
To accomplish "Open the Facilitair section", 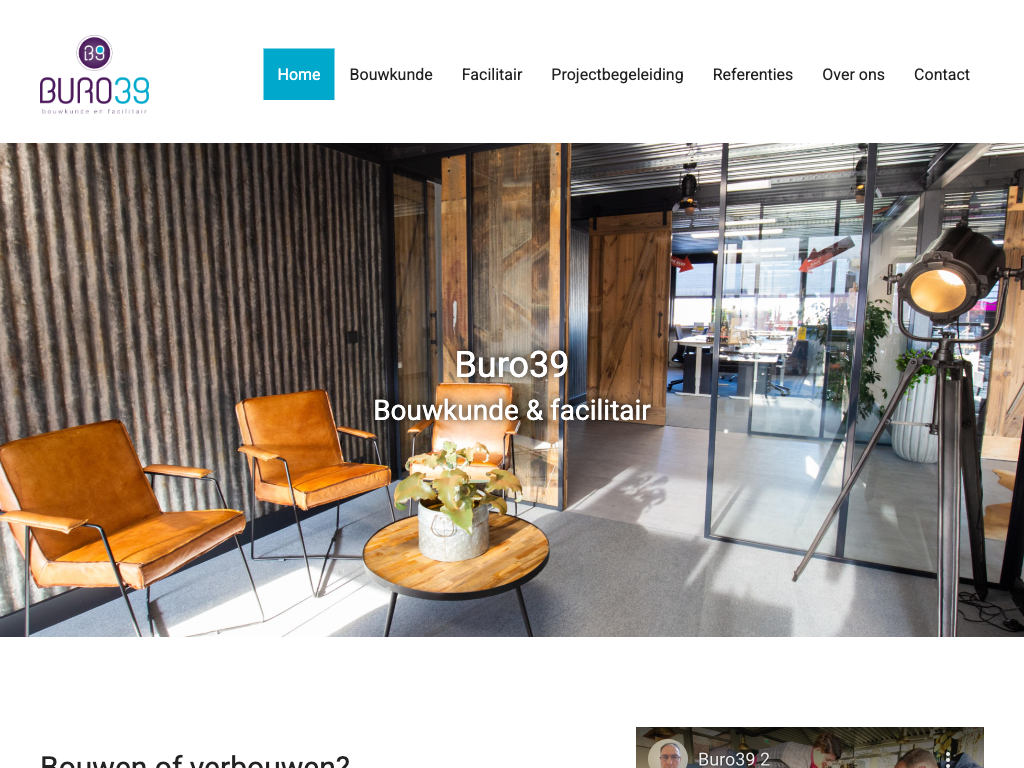I will click(x=492, y=74).
